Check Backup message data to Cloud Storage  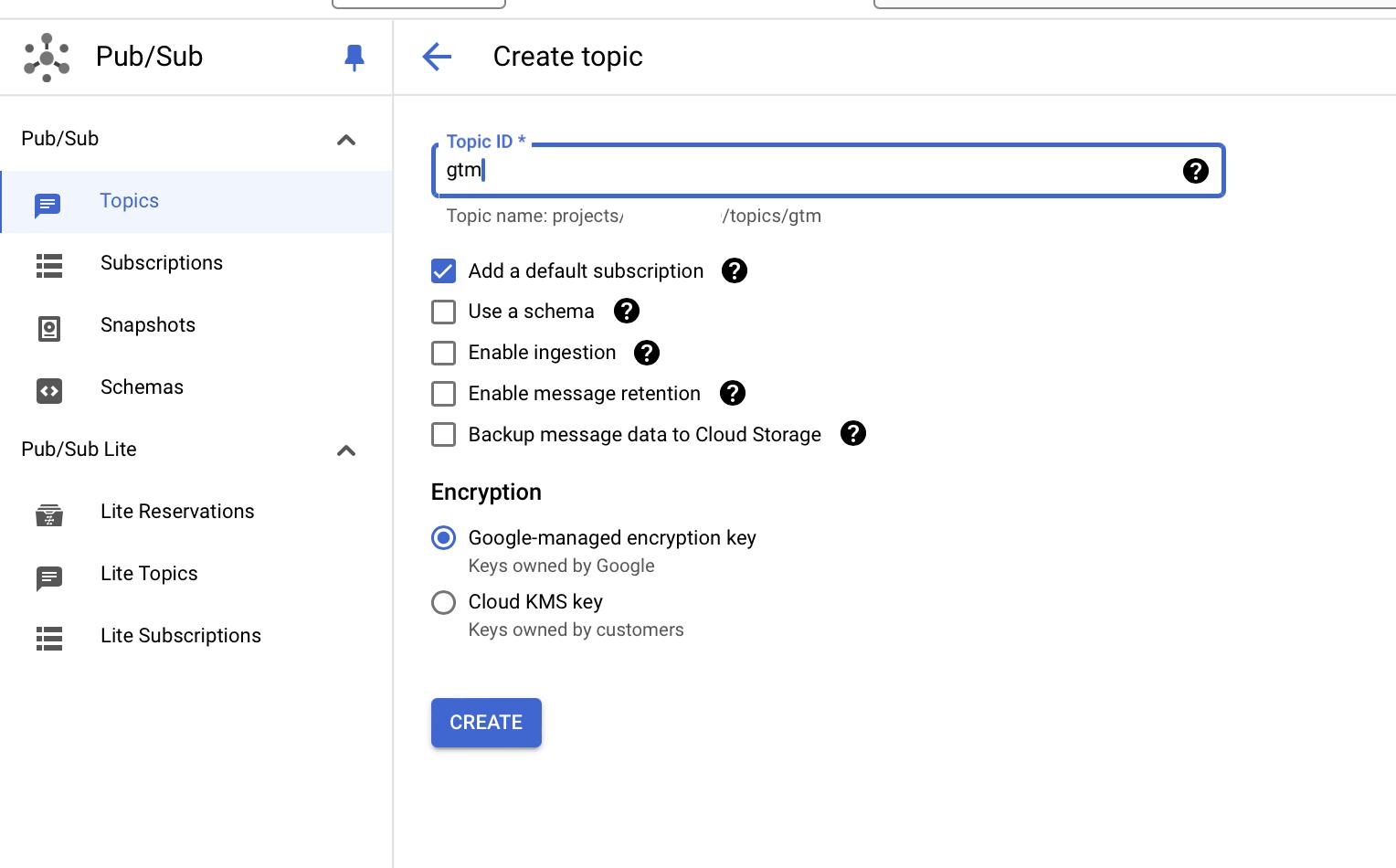click(444, 434)
